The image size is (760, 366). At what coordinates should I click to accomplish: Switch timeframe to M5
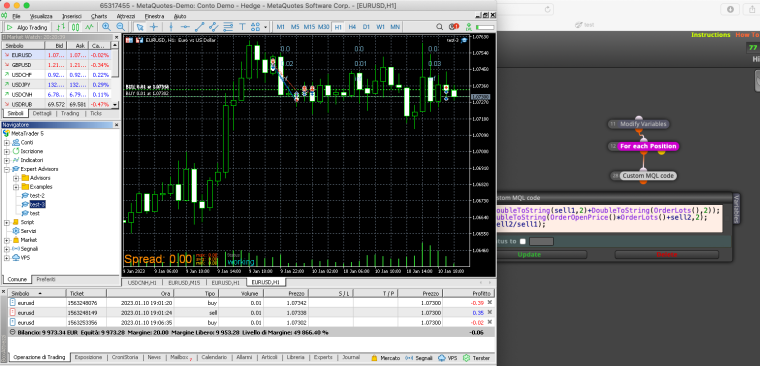pos(295,27)
